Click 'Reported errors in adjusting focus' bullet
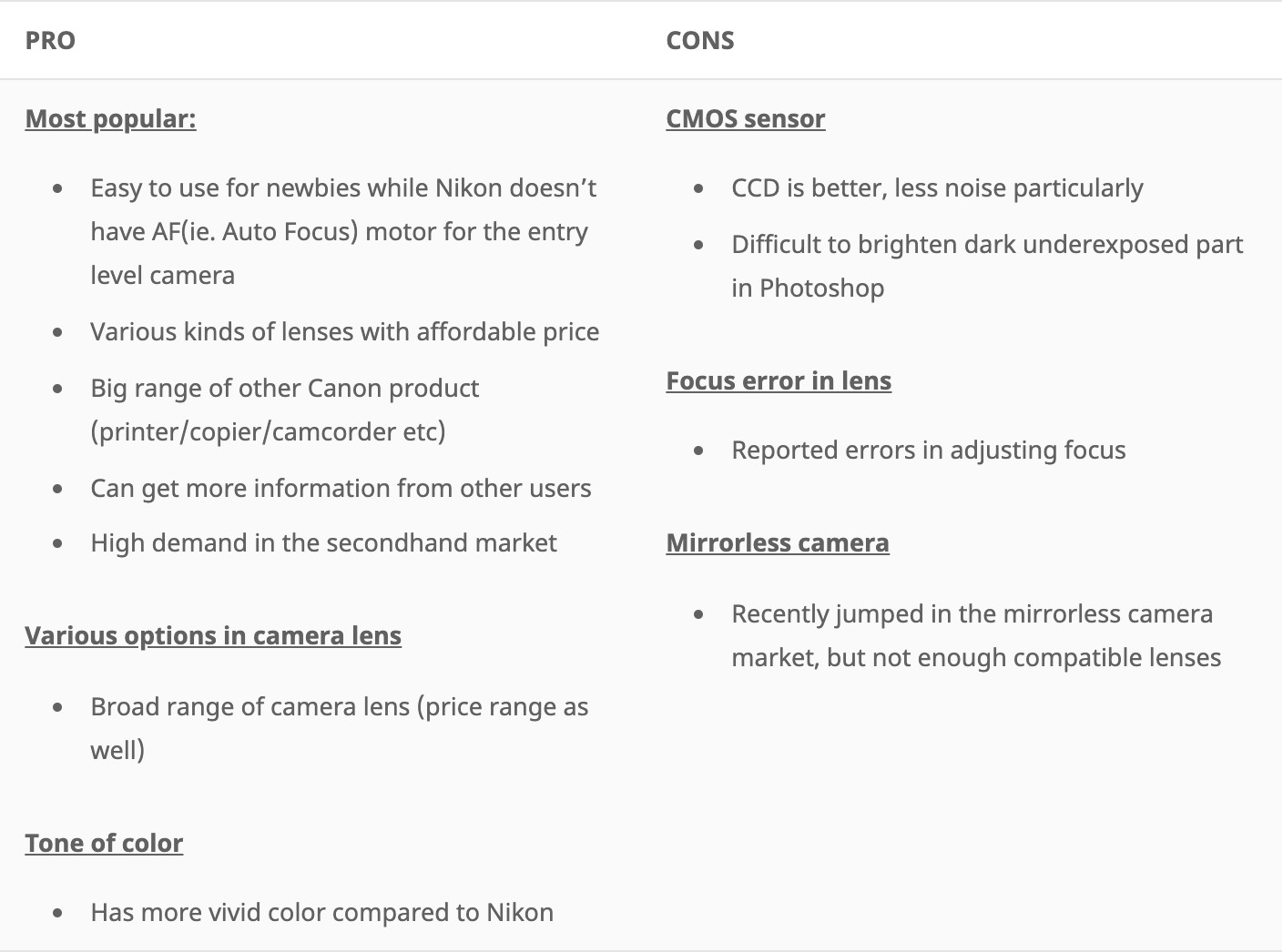Viewport: 1283px width, 952px height. click(929, 451)
